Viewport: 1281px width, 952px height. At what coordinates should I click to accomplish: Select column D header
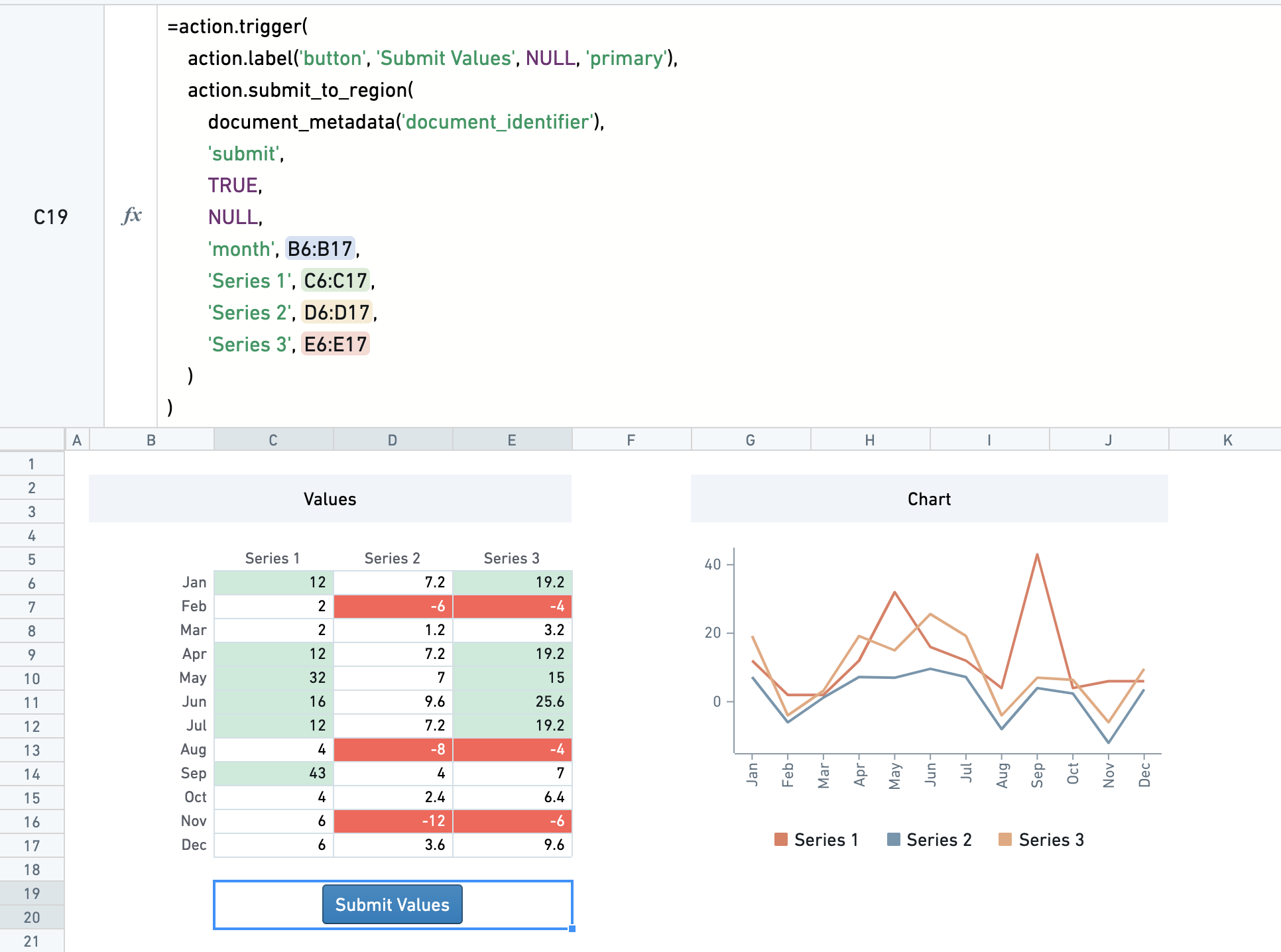click(393, 440)
